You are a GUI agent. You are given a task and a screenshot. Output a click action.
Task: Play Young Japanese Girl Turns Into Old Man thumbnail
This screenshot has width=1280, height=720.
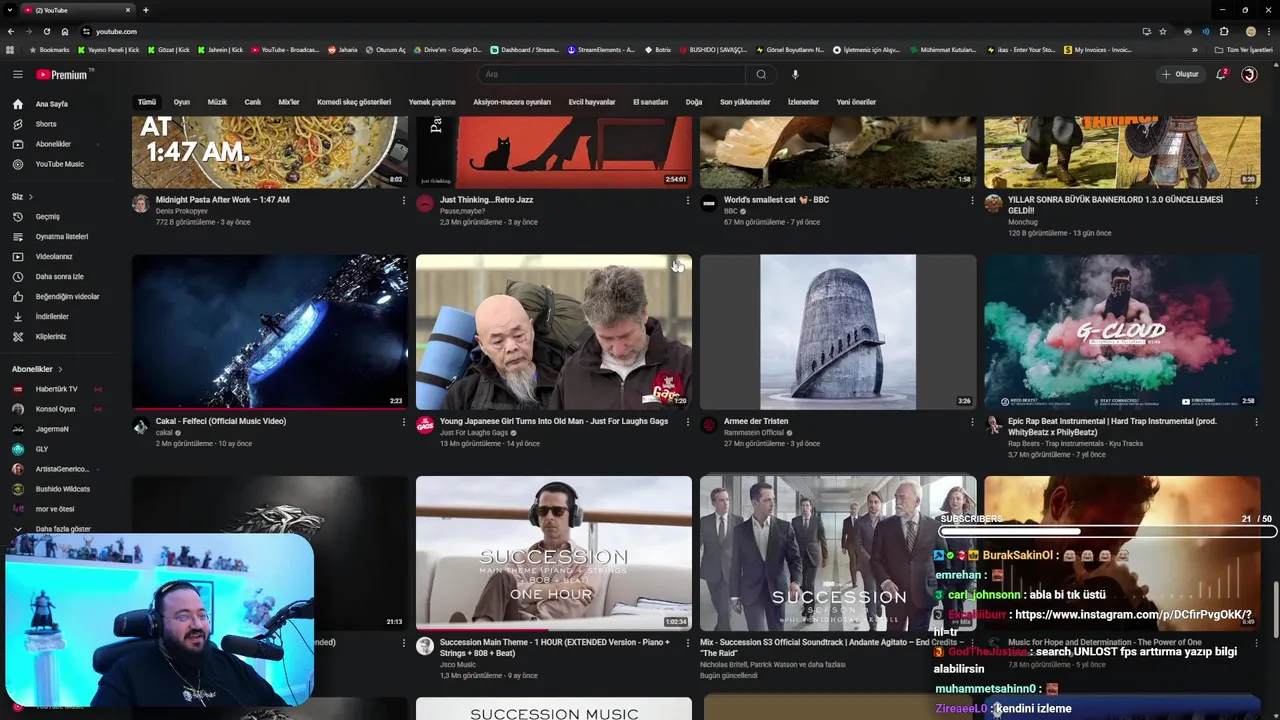(x=554, y=332)
